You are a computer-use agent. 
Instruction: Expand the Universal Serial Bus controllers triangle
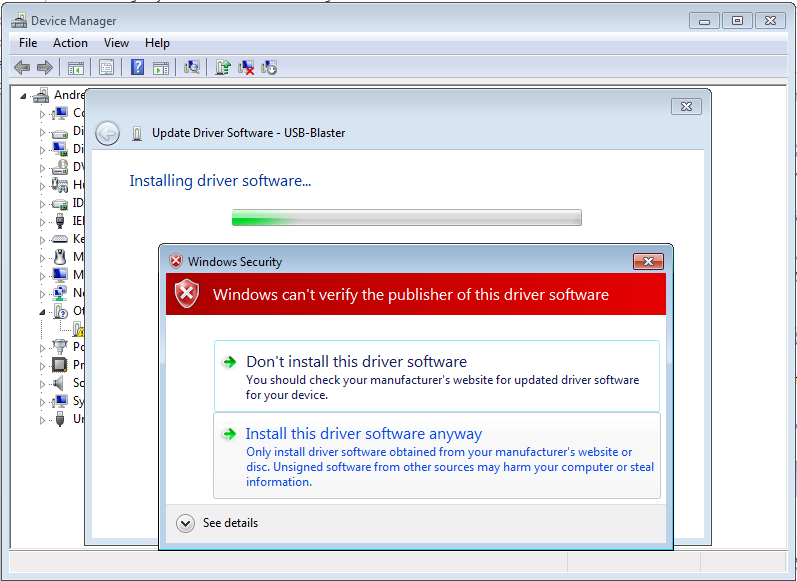(42, 420)
